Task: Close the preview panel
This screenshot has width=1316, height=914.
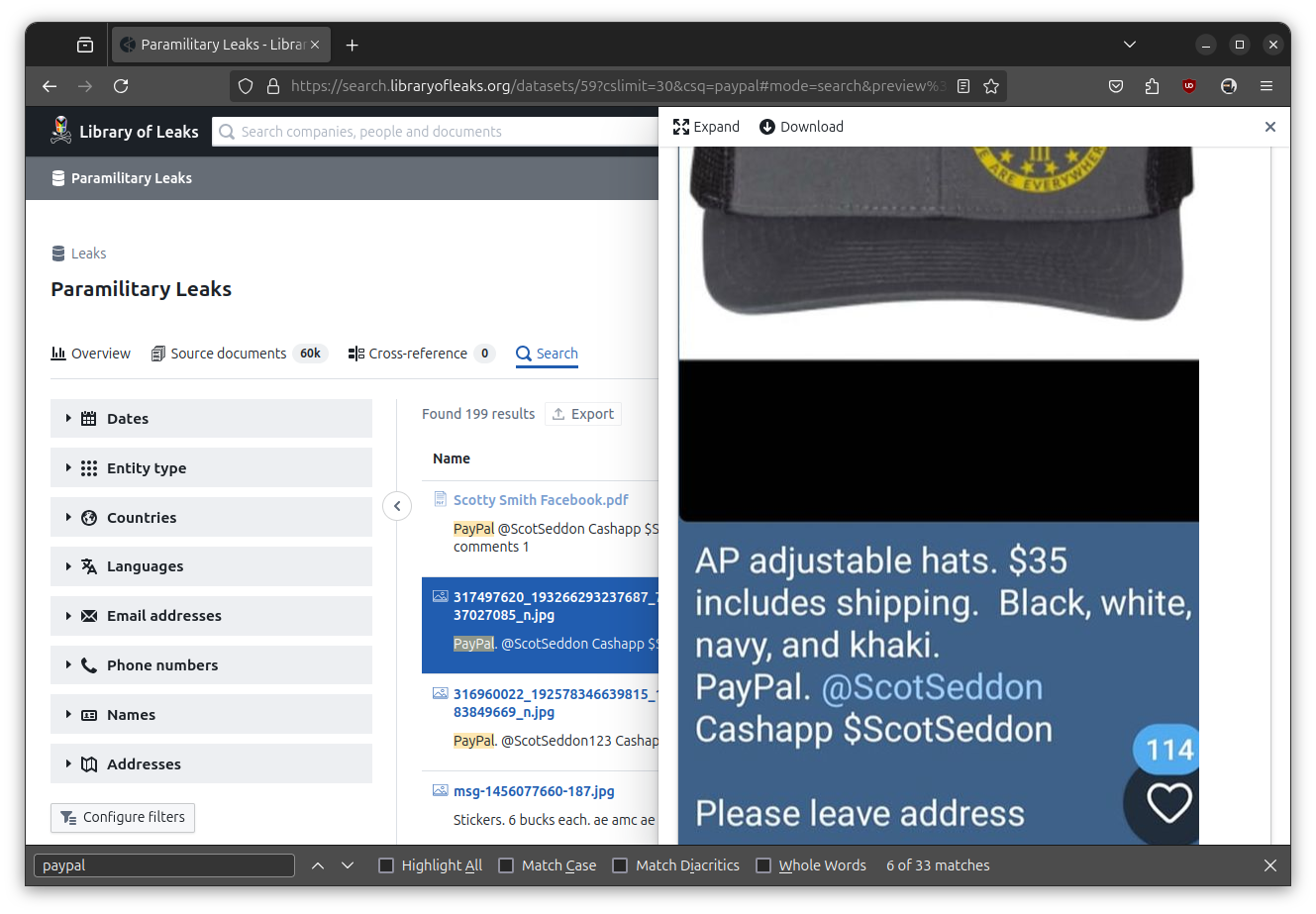Action: point(1270,127)
